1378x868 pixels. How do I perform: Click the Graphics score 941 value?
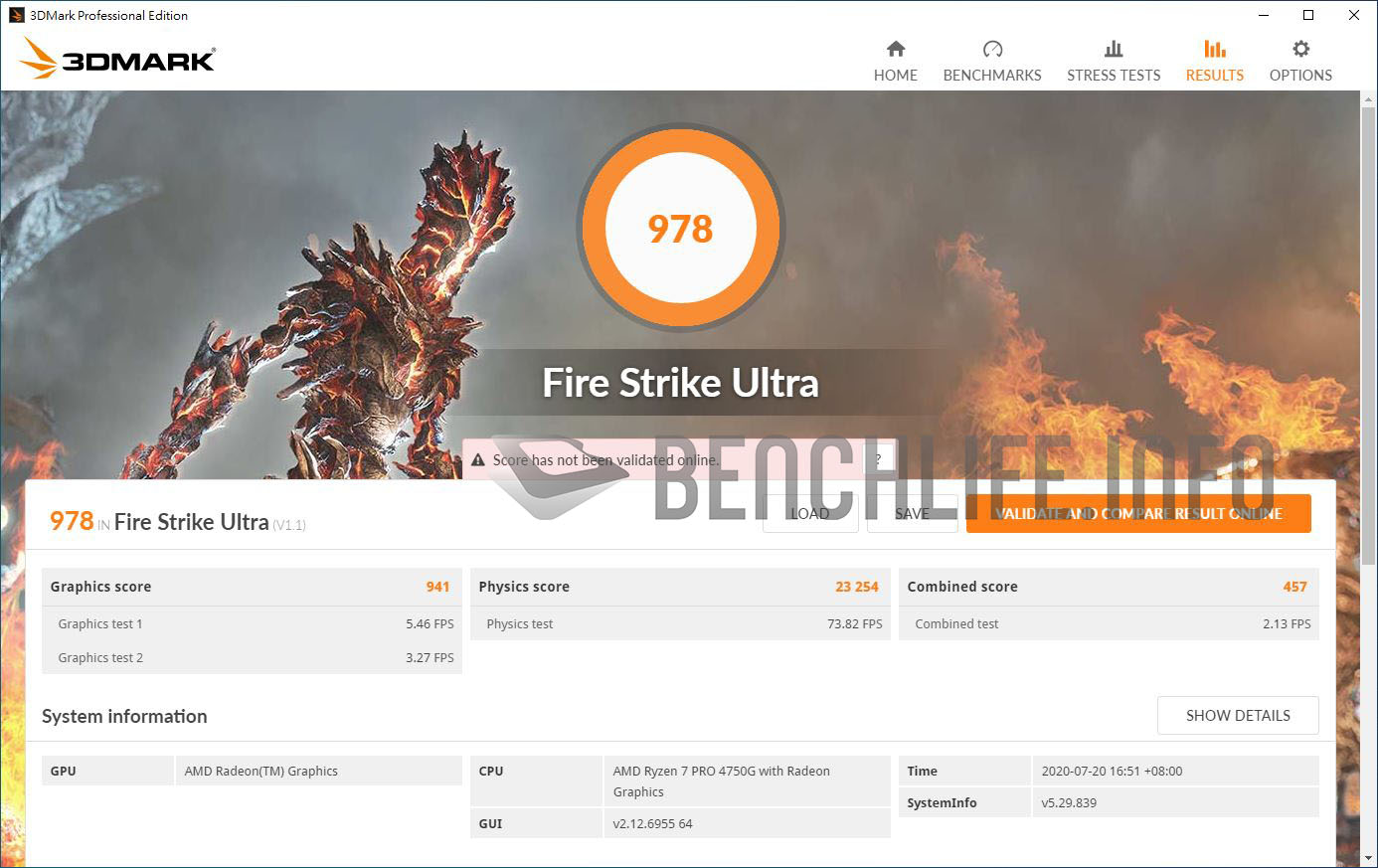pyautogui.click(x=437, y=587)
